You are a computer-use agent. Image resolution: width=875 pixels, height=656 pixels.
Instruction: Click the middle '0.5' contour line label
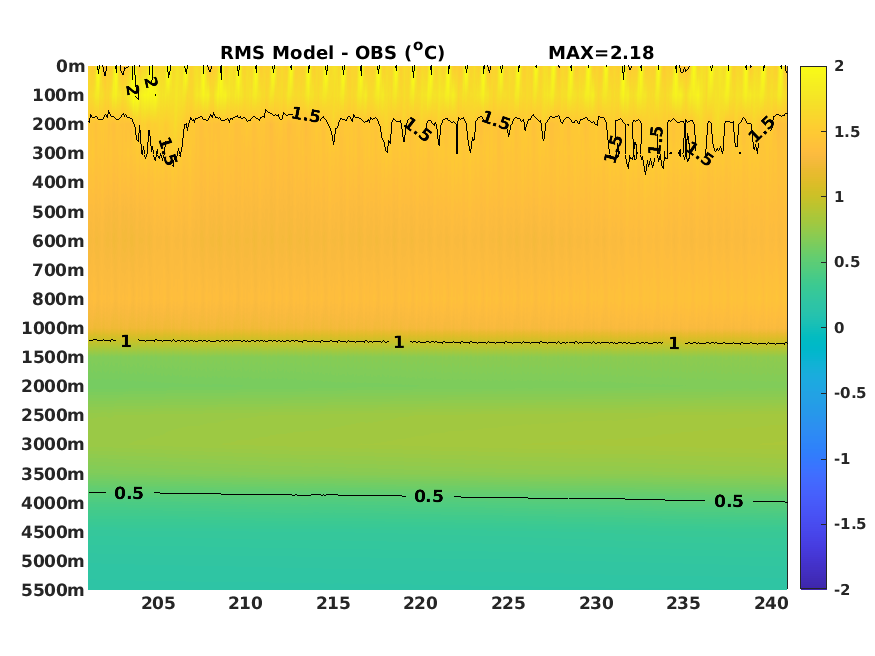[x=429, y=496]
